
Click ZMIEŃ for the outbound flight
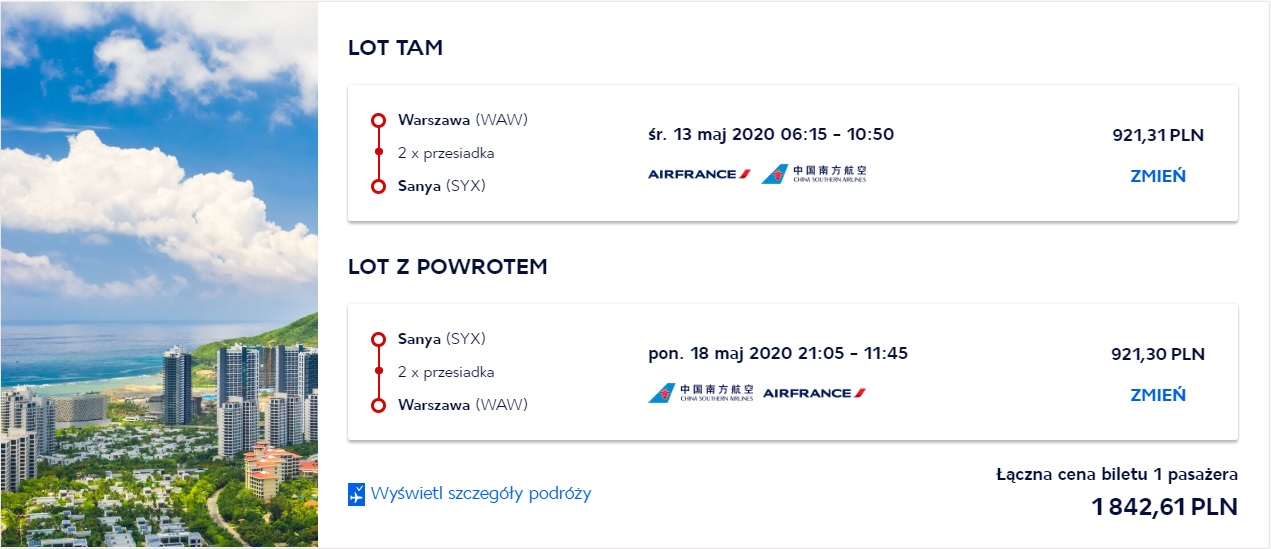(x=1158, y=176)
